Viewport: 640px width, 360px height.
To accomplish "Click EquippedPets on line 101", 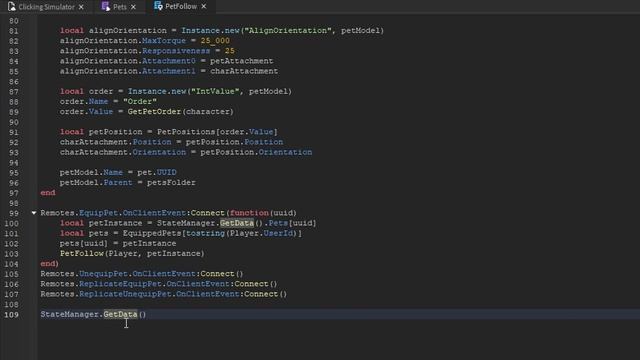I will pyautogui.click(x=152, y=233).
